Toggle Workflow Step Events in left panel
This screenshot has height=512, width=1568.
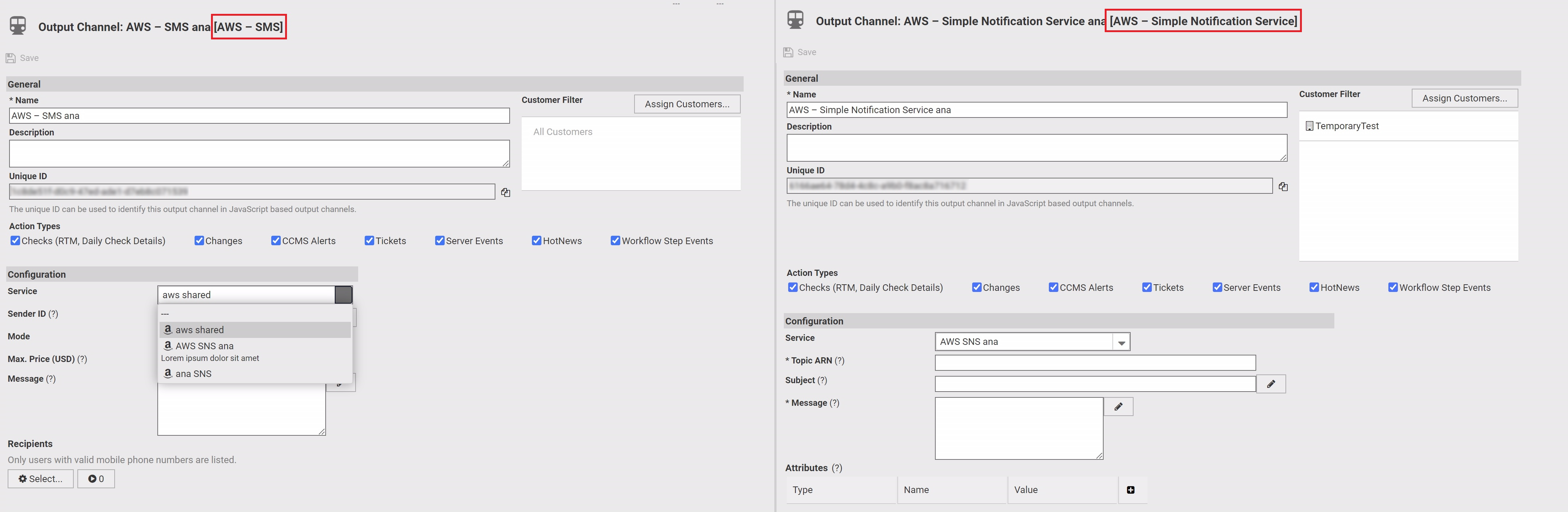point(616,240)
